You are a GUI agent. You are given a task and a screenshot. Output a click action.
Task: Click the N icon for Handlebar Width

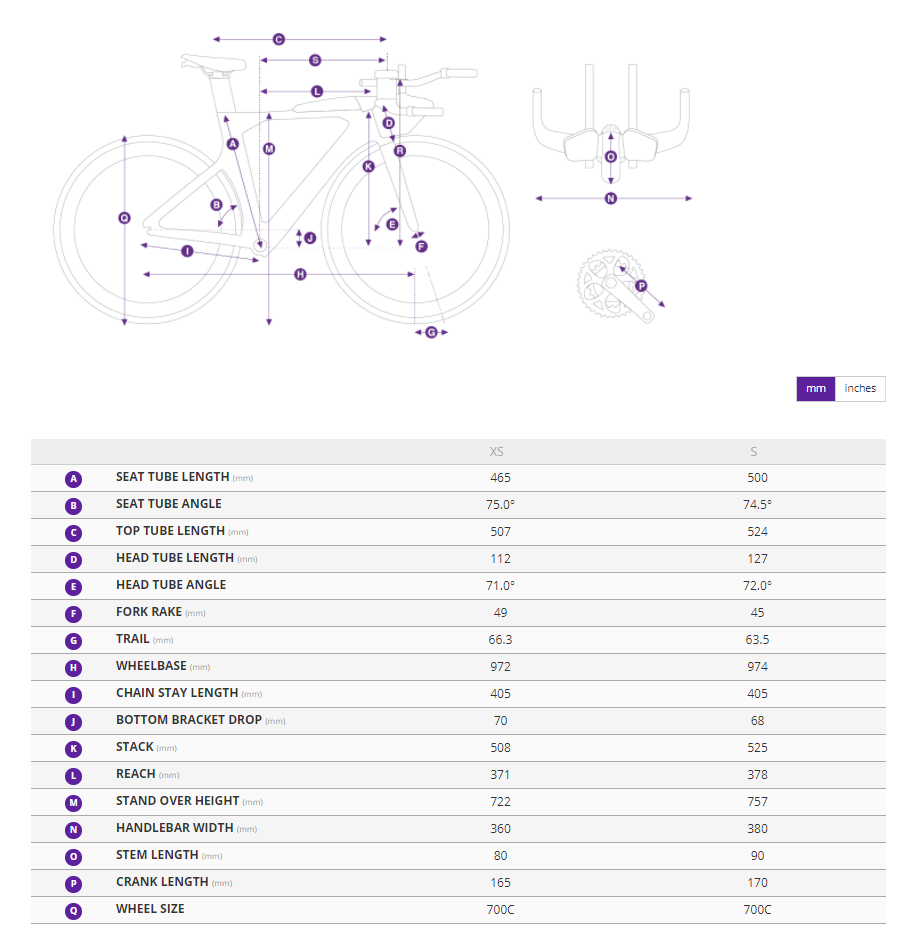(x=73, y=829)
